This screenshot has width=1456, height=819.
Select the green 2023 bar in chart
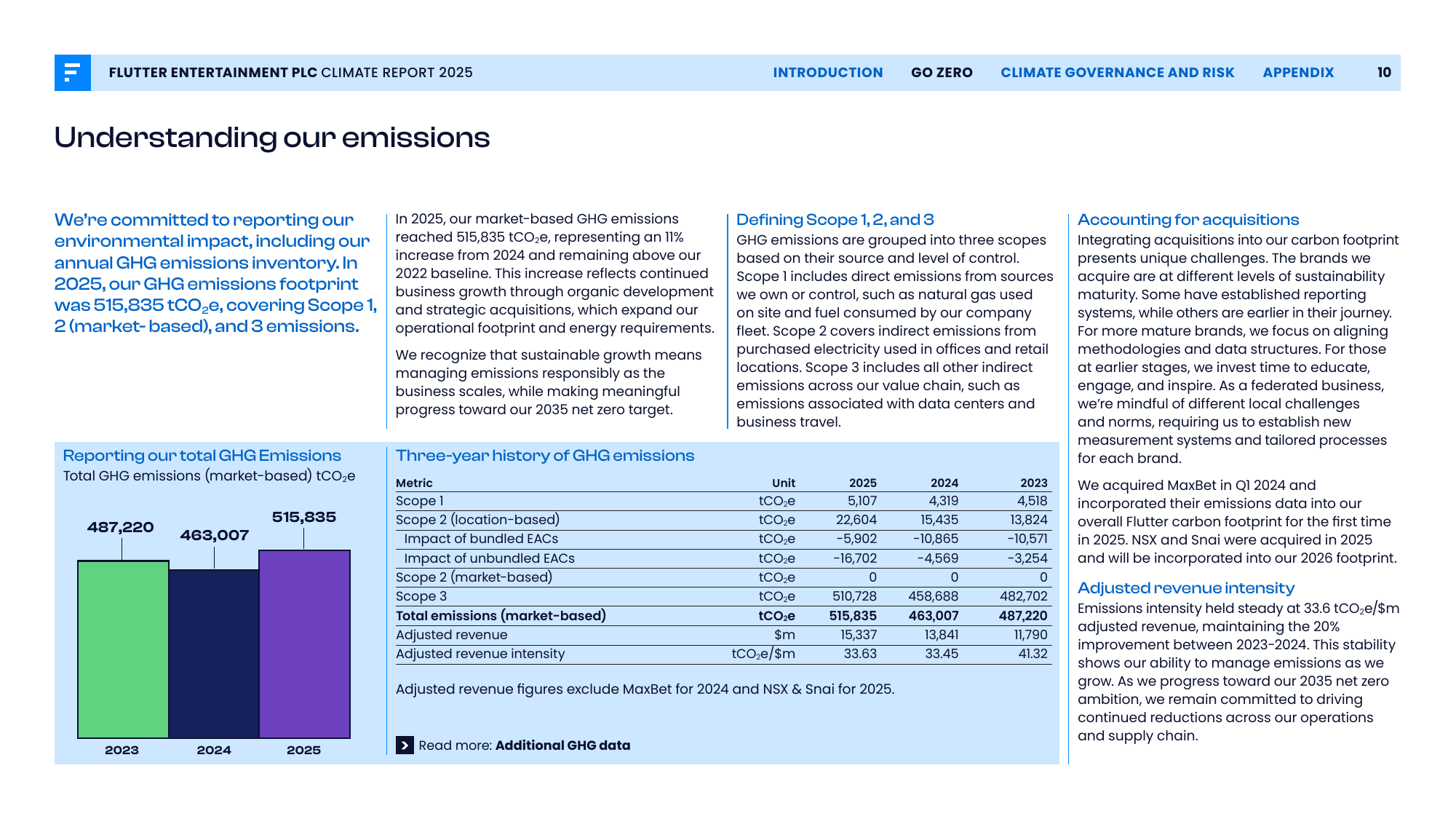123,649
